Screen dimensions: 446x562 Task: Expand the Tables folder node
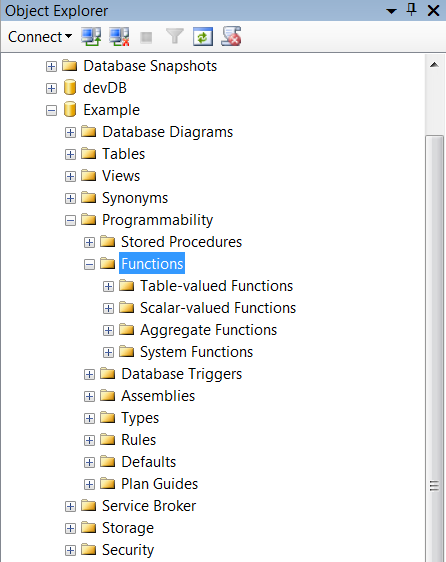click(70, 154)
